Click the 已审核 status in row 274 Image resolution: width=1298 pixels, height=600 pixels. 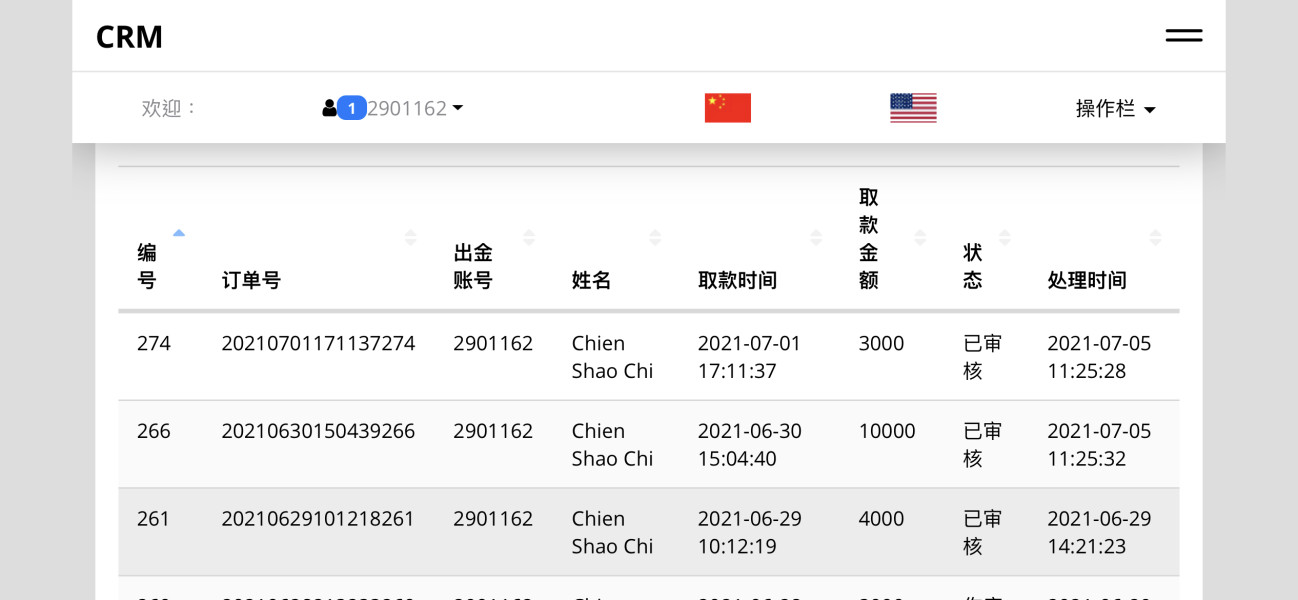point(982,357)
